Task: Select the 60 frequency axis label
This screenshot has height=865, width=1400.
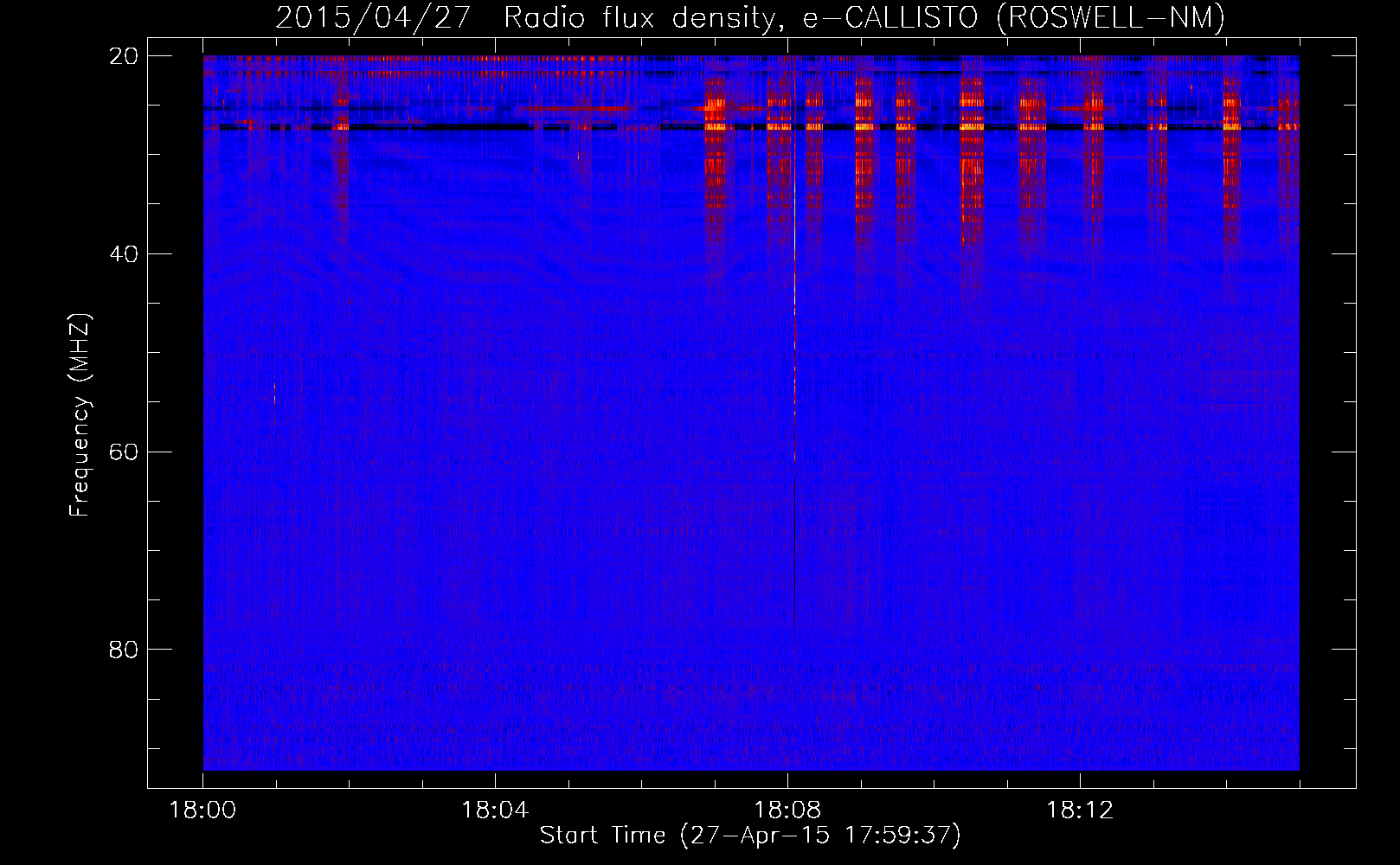Action: (124, 452)
